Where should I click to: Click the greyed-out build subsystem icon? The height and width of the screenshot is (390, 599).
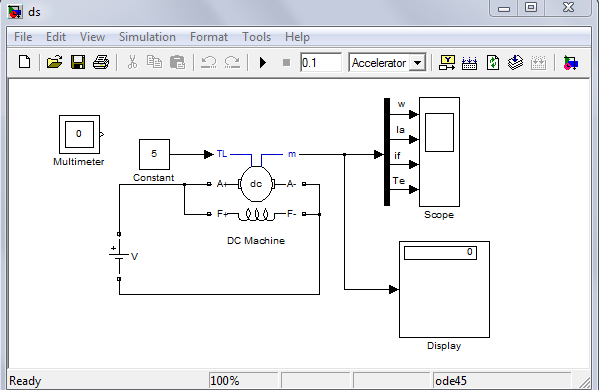tap(538, 62)
